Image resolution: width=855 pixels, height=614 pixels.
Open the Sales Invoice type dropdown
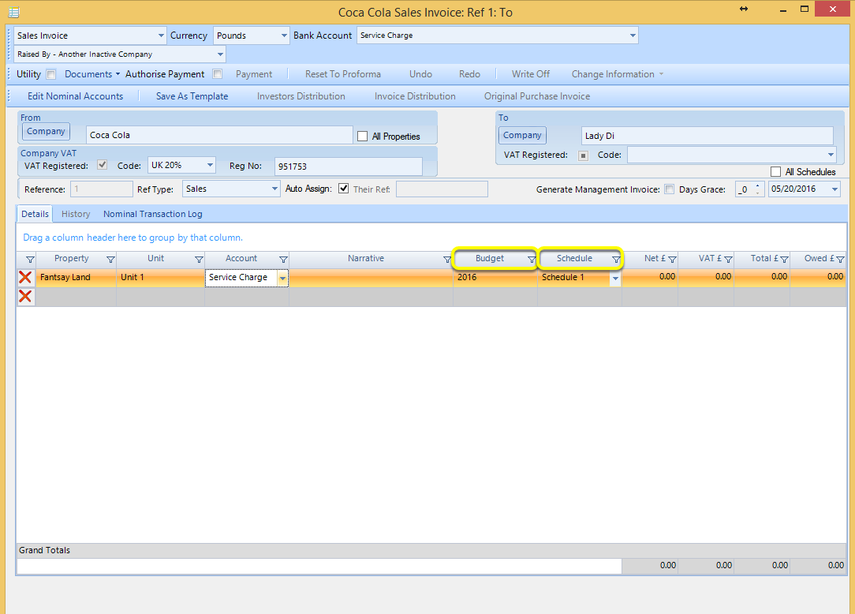point(161,35)
